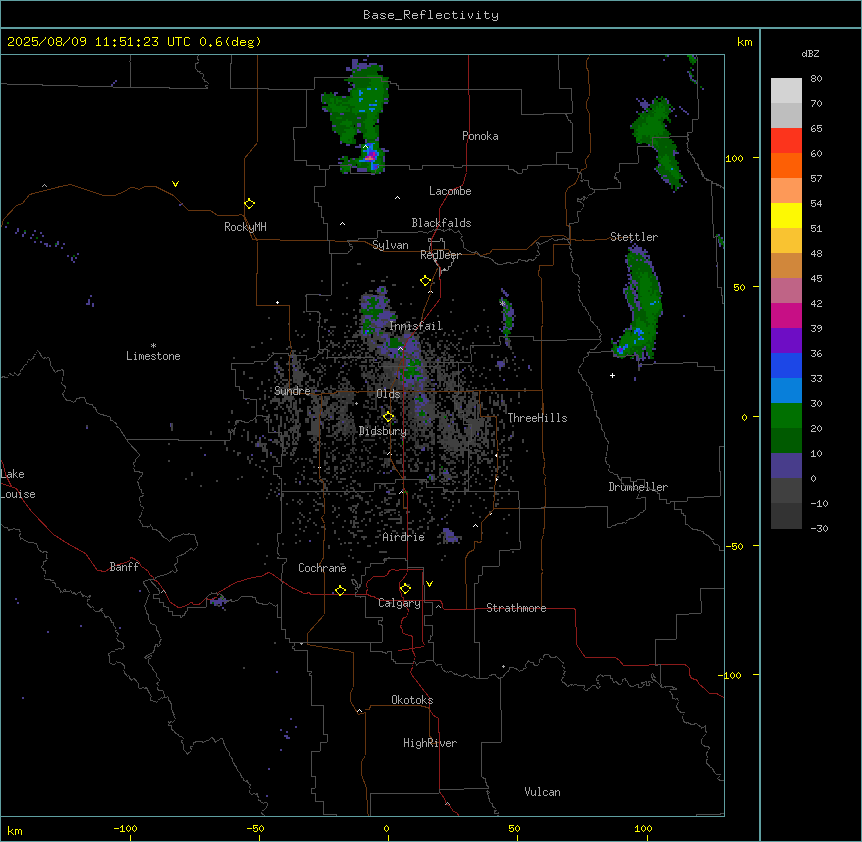Click the yellow diamond marker below Cochrane
Screen dimensions: 862x842
click(x=340, y=590)
